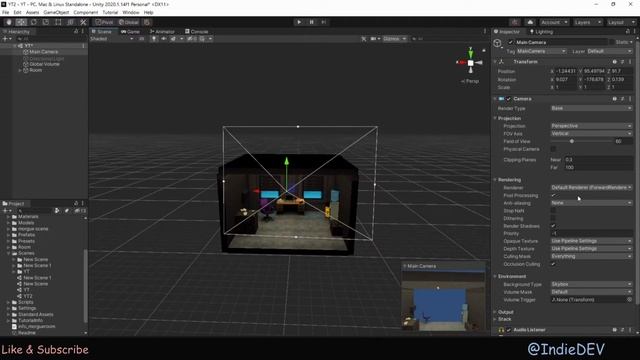Viewport: 640px width, 360px height.
Task: Open the Tag MainCamera dropdown
Action: (x=541, y=51)
